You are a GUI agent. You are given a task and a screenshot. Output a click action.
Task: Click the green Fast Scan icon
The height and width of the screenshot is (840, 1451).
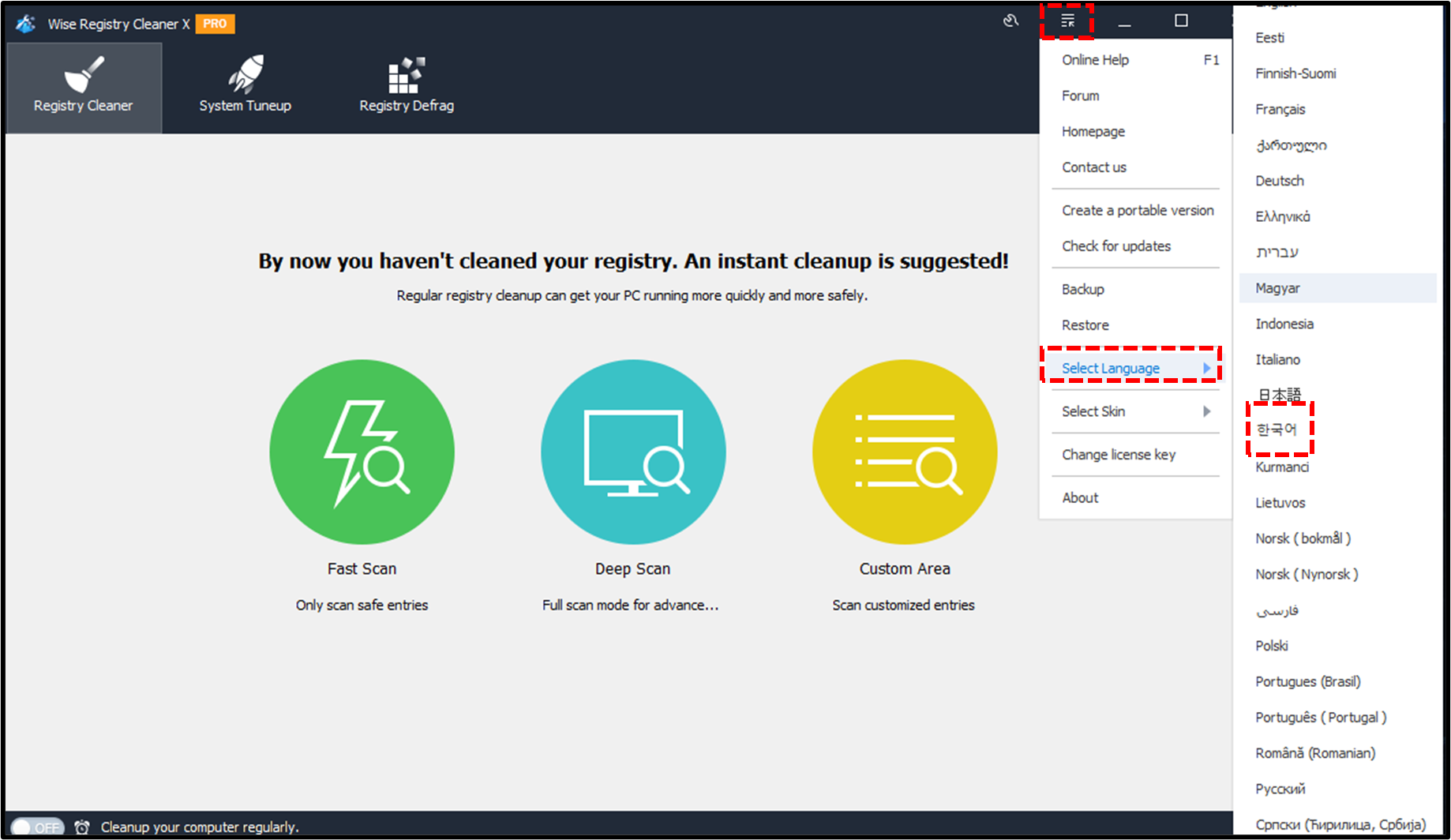click(x=362, y=452)
